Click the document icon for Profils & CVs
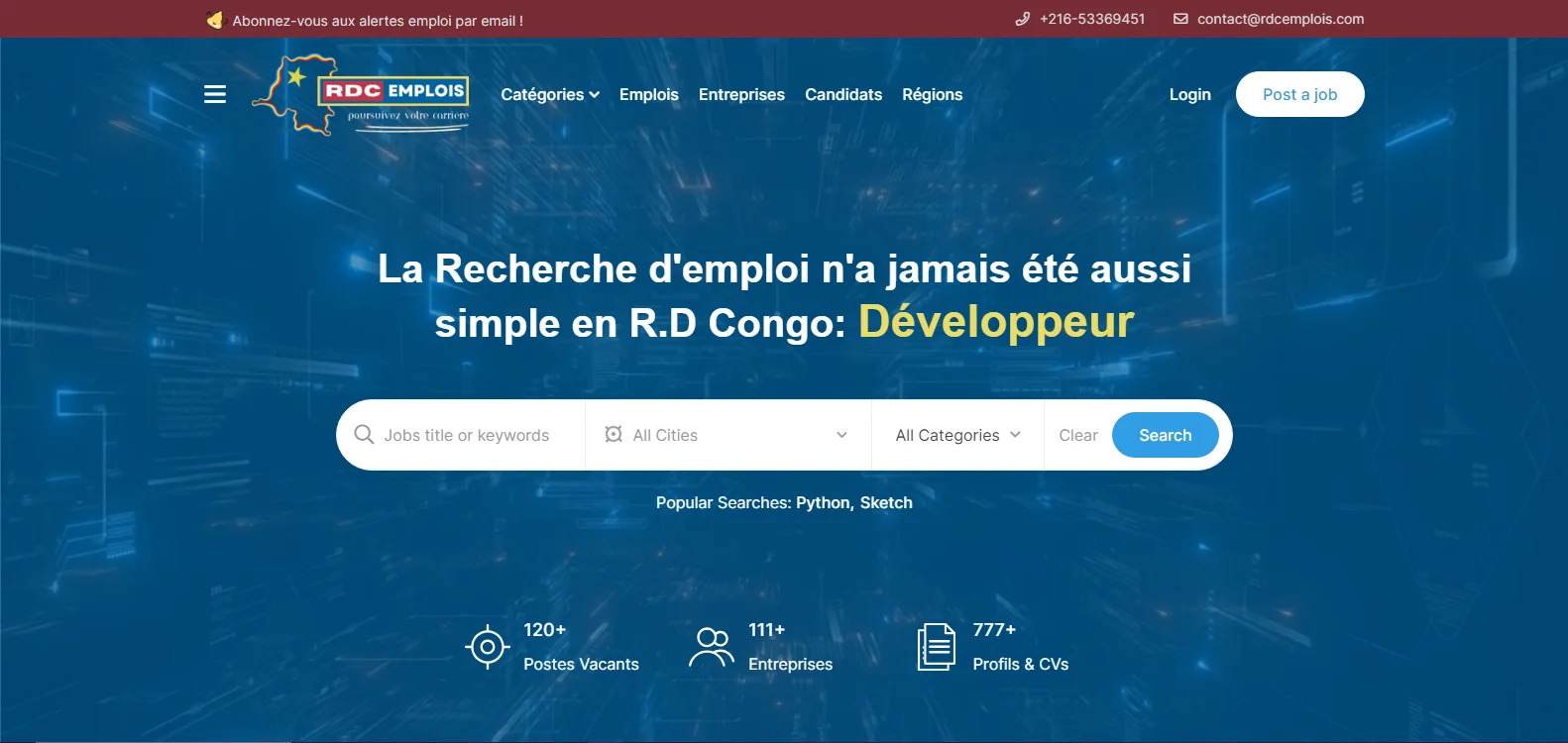The height and width of the screenshot is (743, 1568). pos(937,647)
